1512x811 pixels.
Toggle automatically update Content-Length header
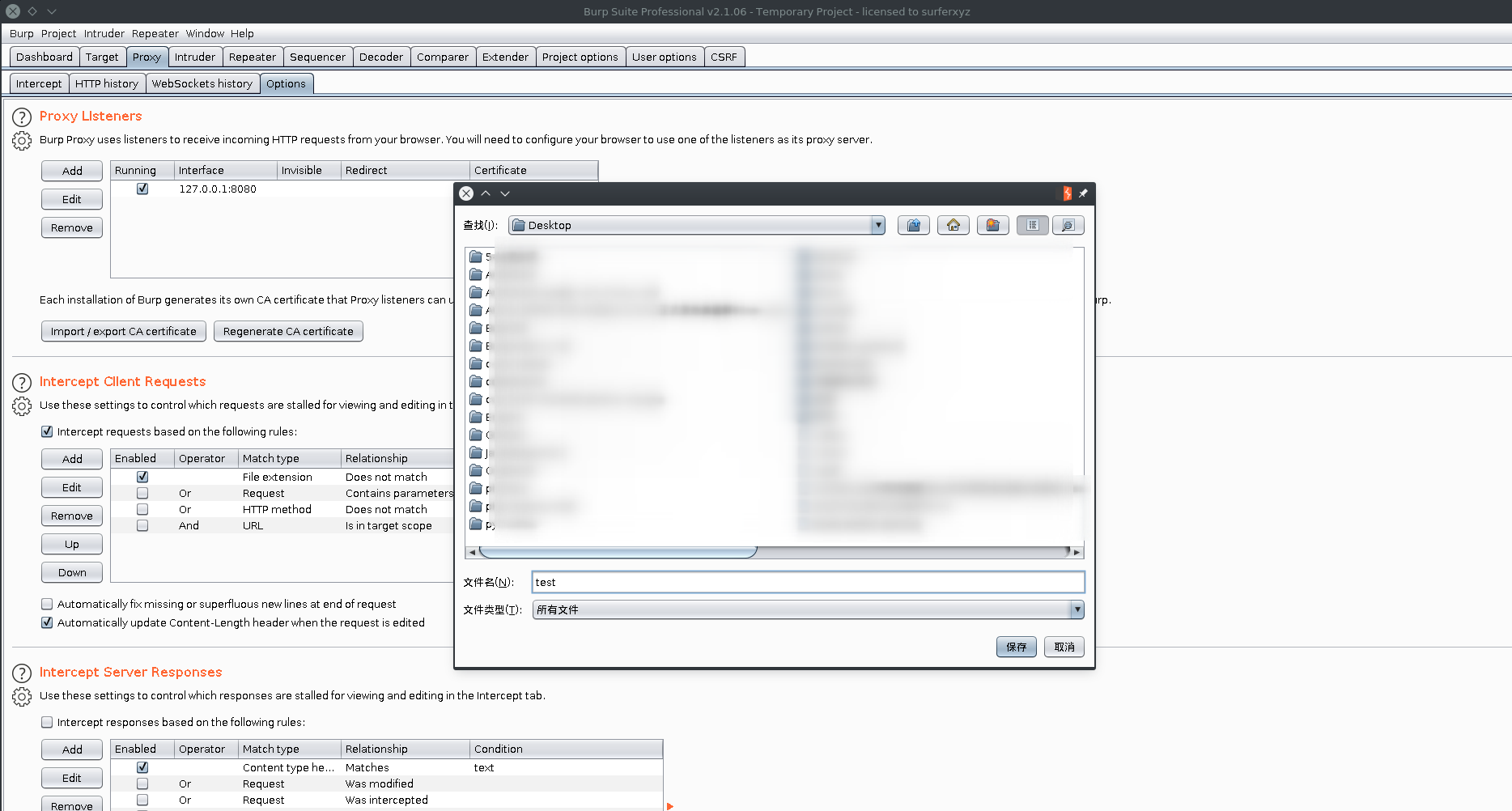(47, 622)
